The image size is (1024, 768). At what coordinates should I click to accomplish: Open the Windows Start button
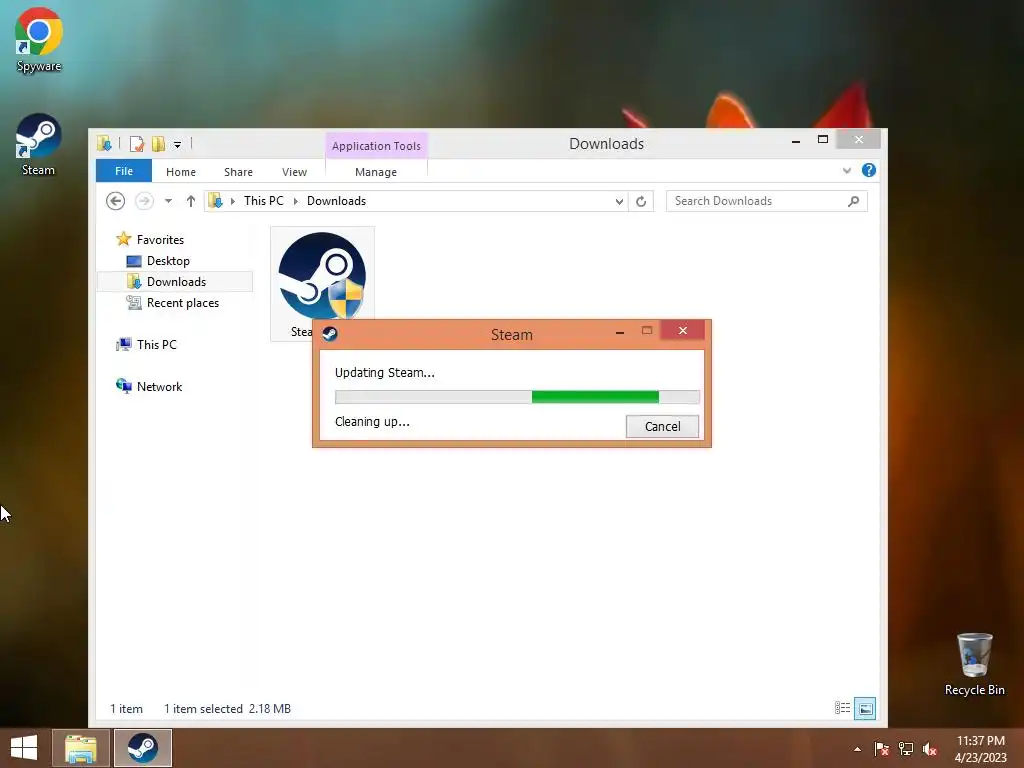tap(24, 748)
